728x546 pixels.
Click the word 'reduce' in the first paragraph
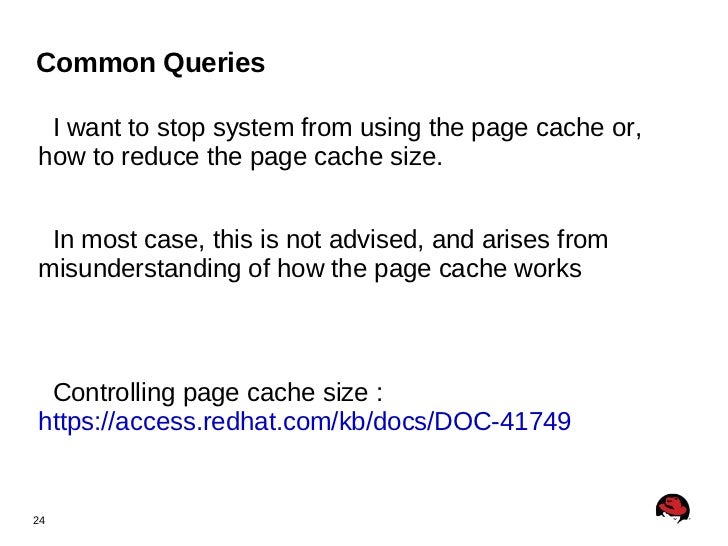160,156
